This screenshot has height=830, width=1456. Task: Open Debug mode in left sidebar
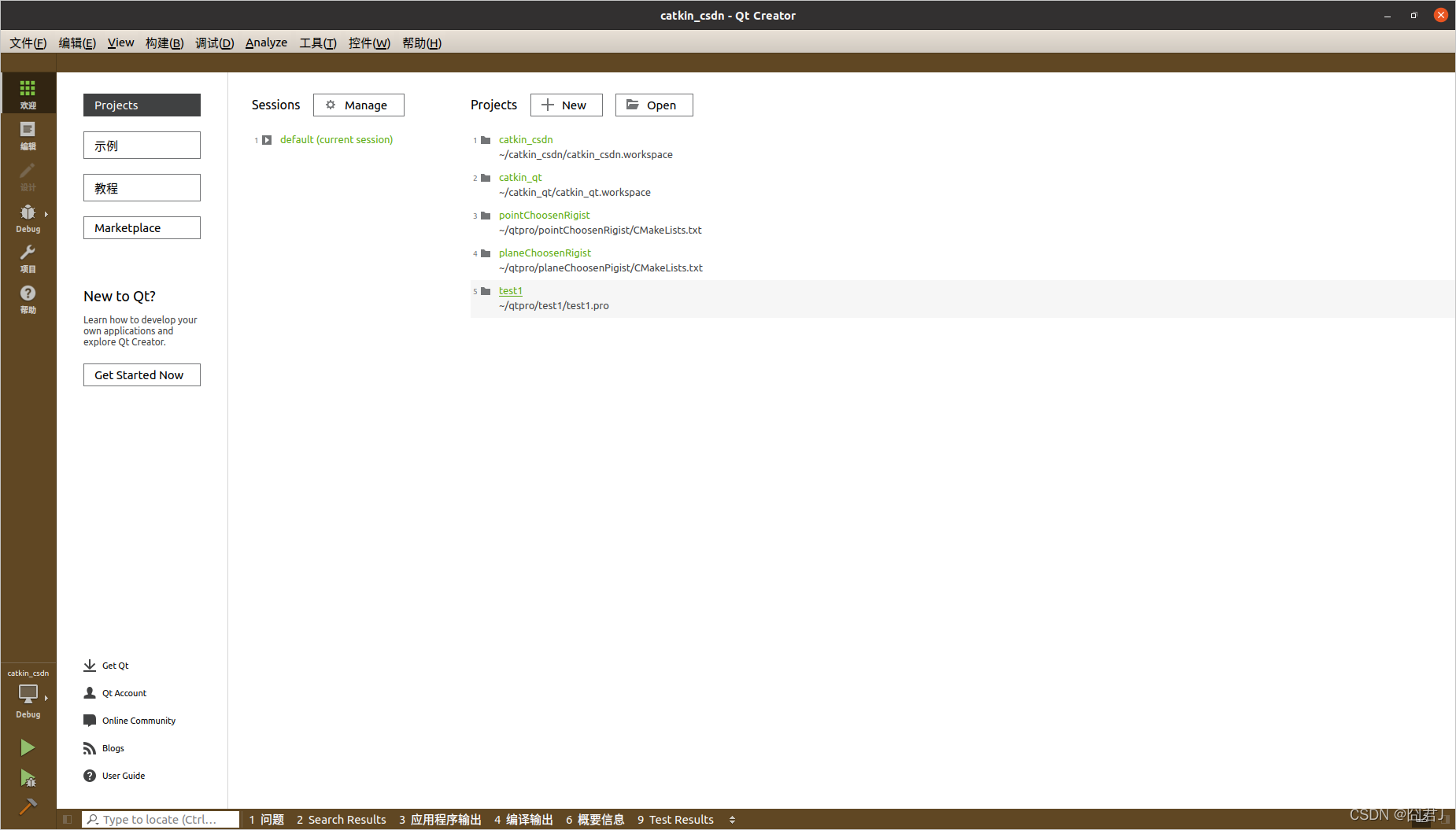click(x=28, y=218)
